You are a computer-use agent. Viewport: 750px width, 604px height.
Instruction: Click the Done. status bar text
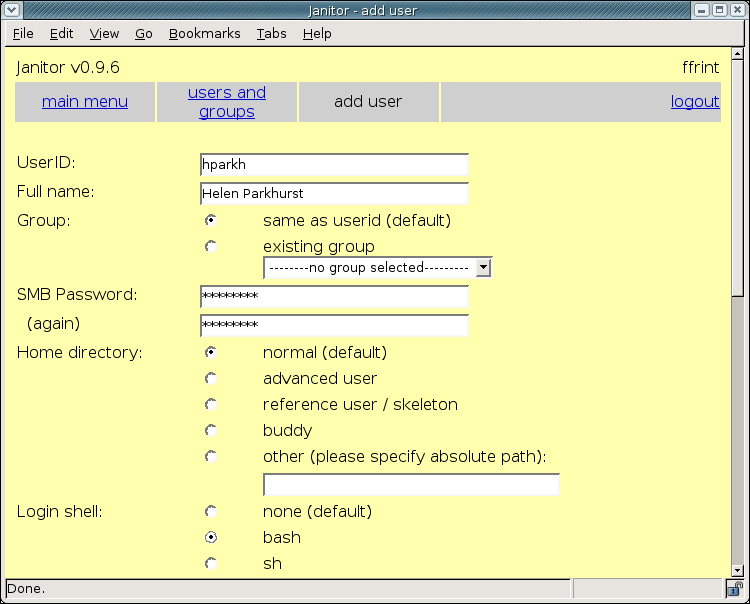tap(26, 589)
